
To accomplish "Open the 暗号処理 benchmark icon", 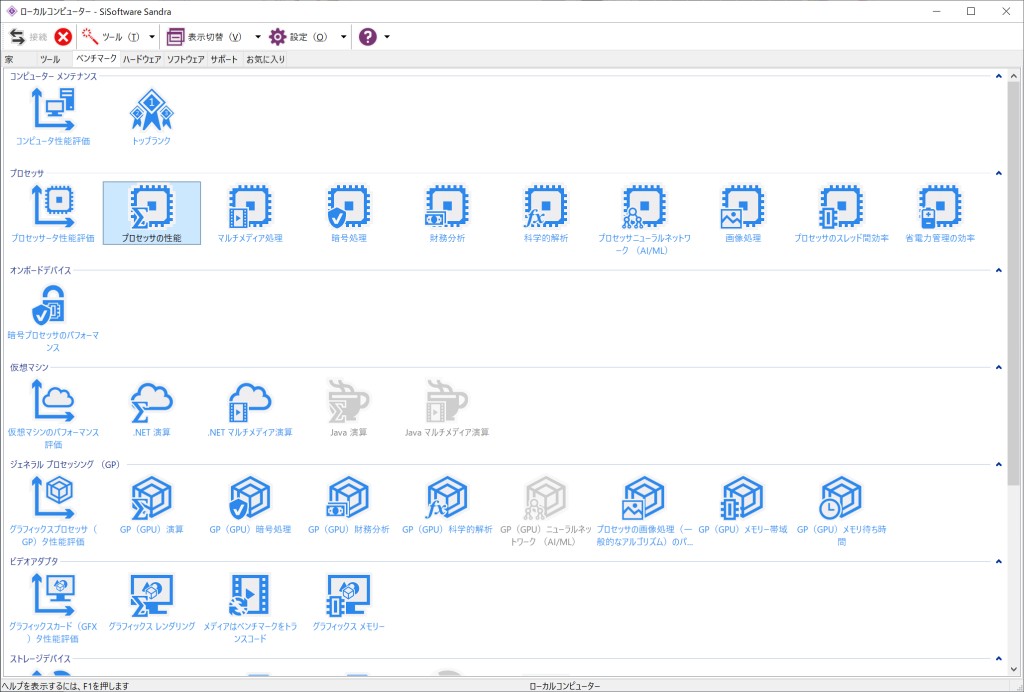I will (x=349, y=207).
